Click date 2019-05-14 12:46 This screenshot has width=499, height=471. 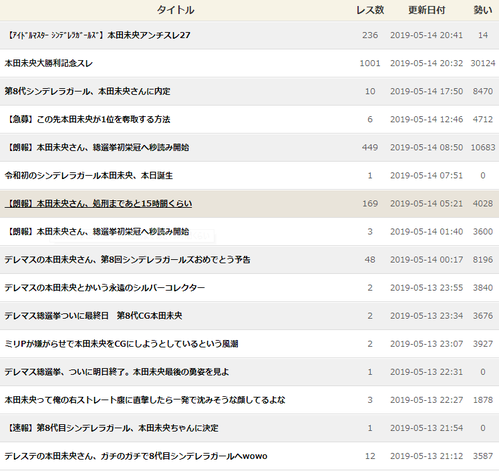[x=427, y=119]
